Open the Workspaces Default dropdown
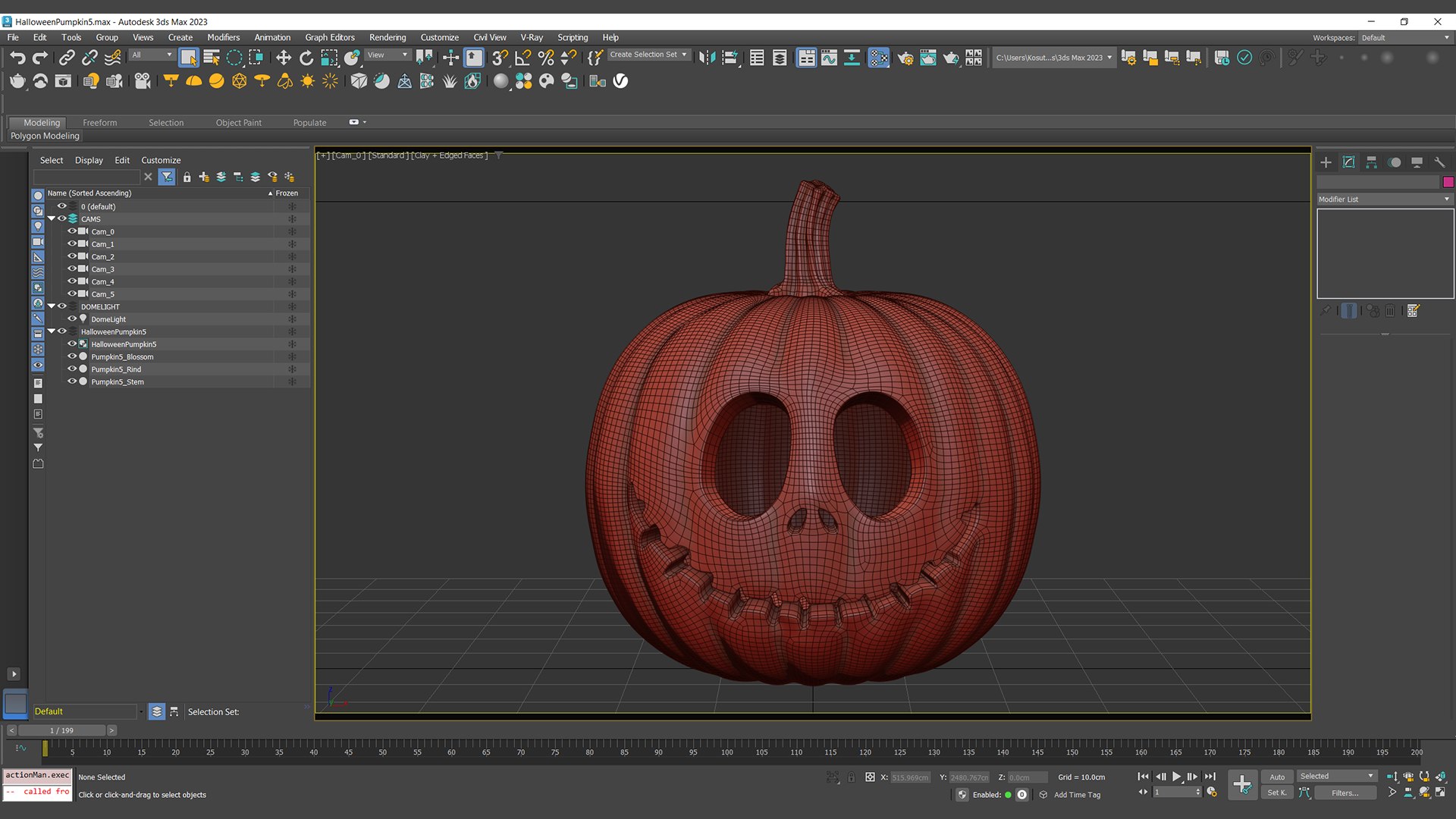This screenshot has height=819, width=1456. pos(1405,37)
